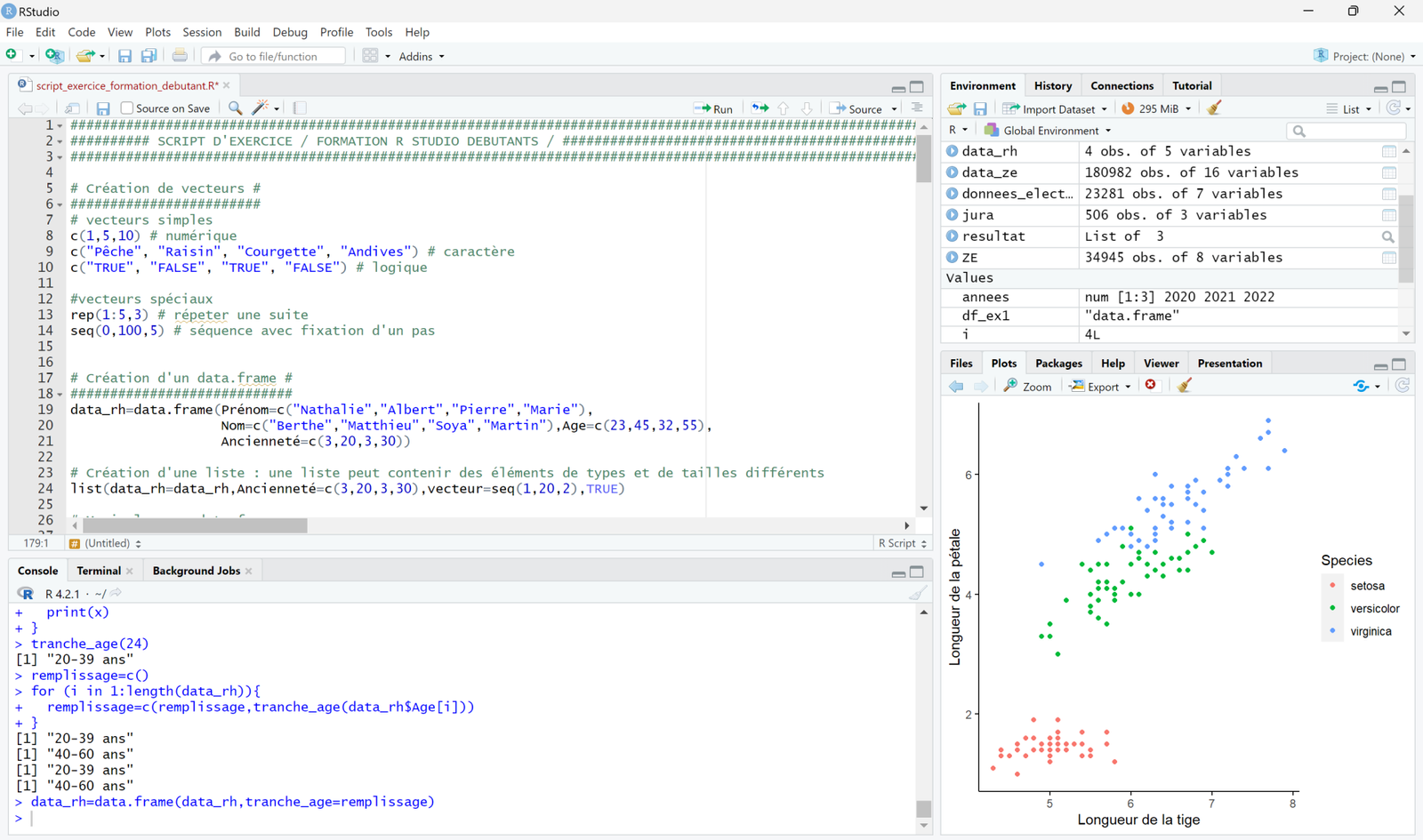Clear all plots with the broom icon
Image resolution: width=1423 pixels, height=840 pixels.
1184,385
